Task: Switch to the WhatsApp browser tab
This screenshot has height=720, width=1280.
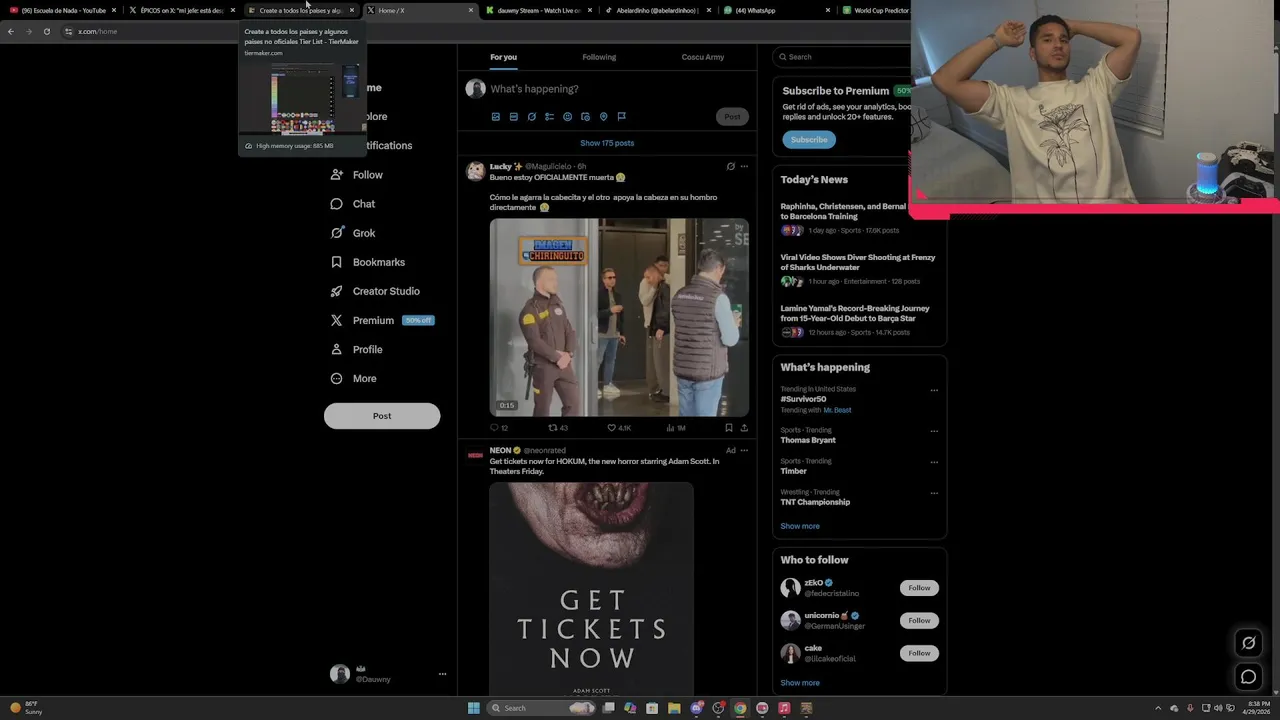Action: 777,10
